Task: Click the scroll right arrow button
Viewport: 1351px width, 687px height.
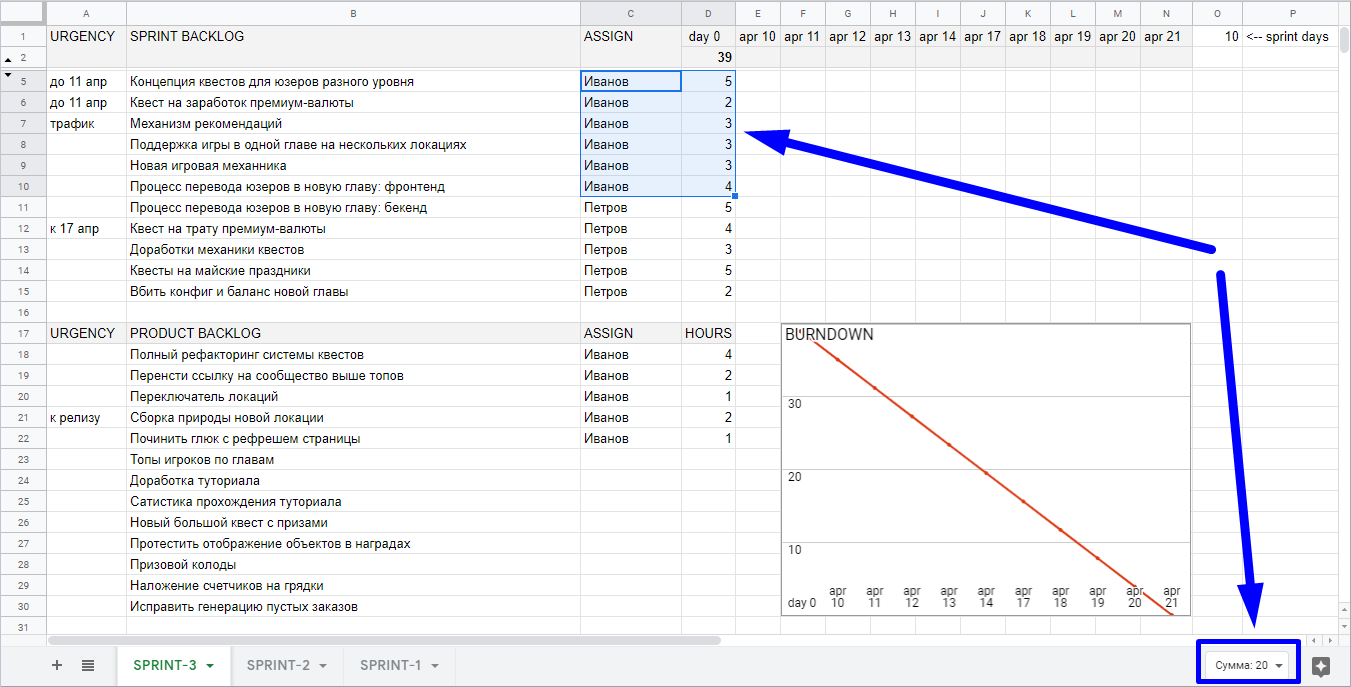Action: tap(1329, 640)
